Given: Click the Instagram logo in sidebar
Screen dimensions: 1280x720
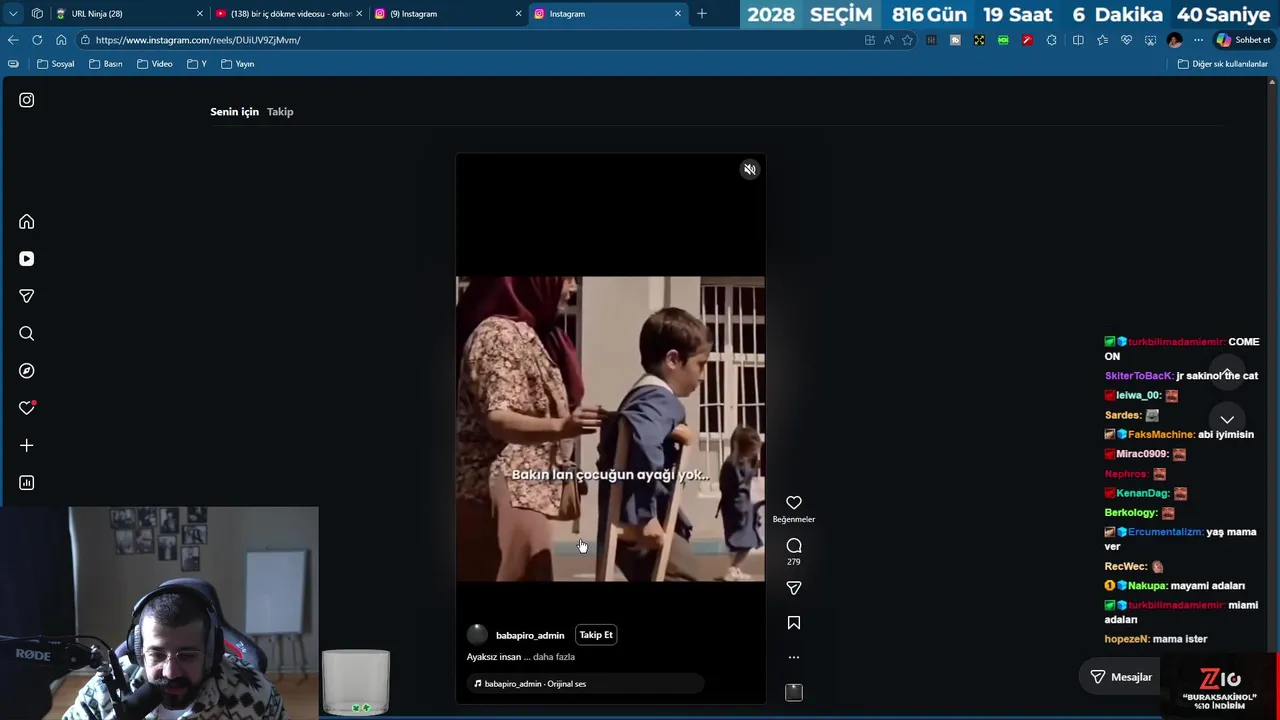Looking at the screenshot, I should pos(27,100).
